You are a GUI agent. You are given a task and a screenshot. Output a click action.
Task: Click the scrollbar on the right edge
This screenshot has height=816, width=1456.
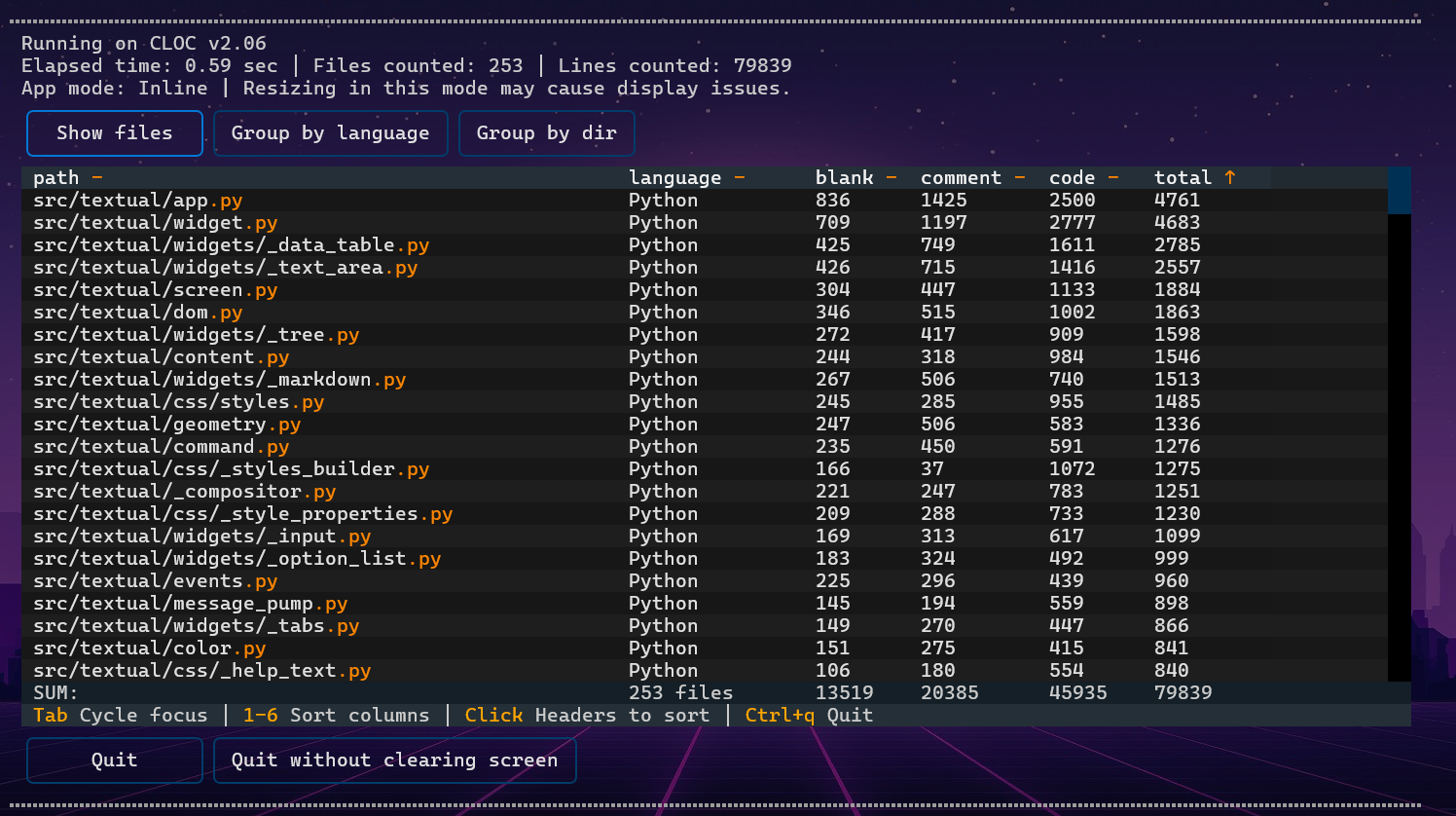point(1399,191)
